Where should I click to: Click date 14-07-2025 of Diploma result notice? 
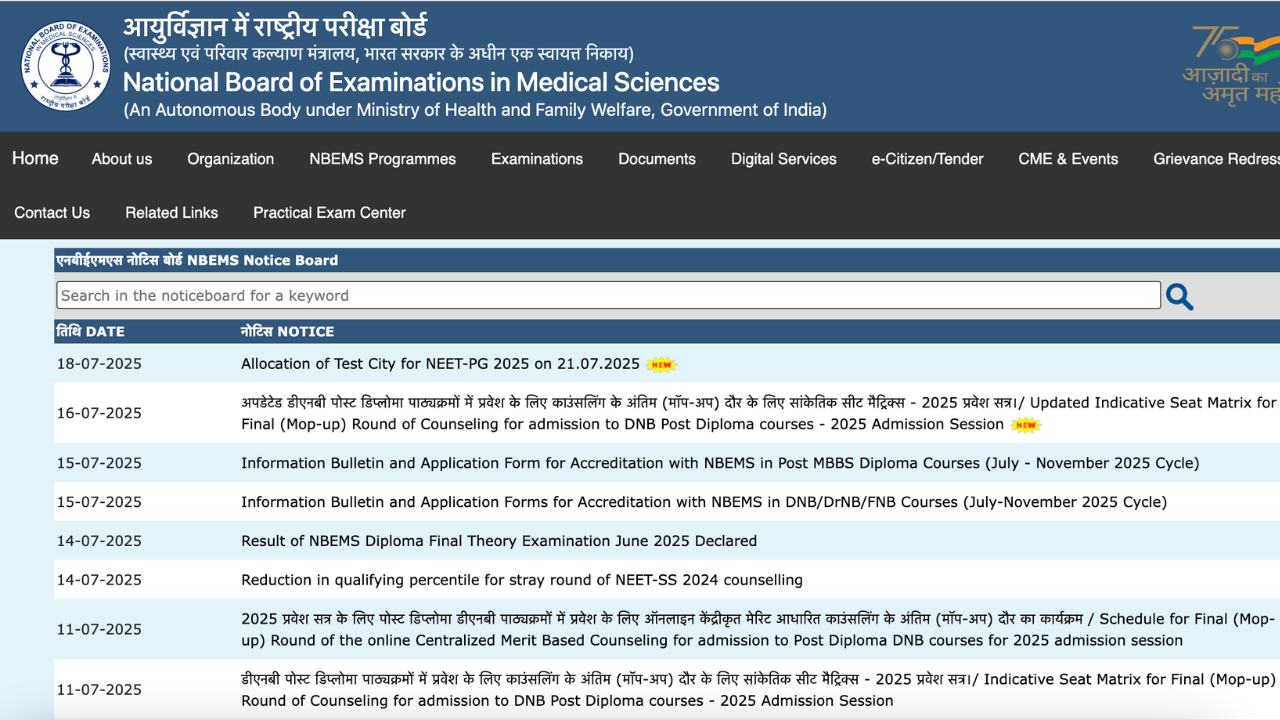pos(99,541)
